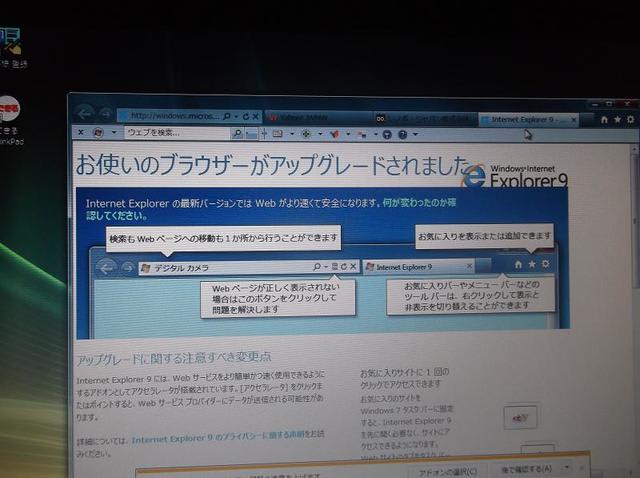This screenshot has height=478, width=640.
Task: Open the address bar autocomplete dropdown arrow
Action: 236,117
